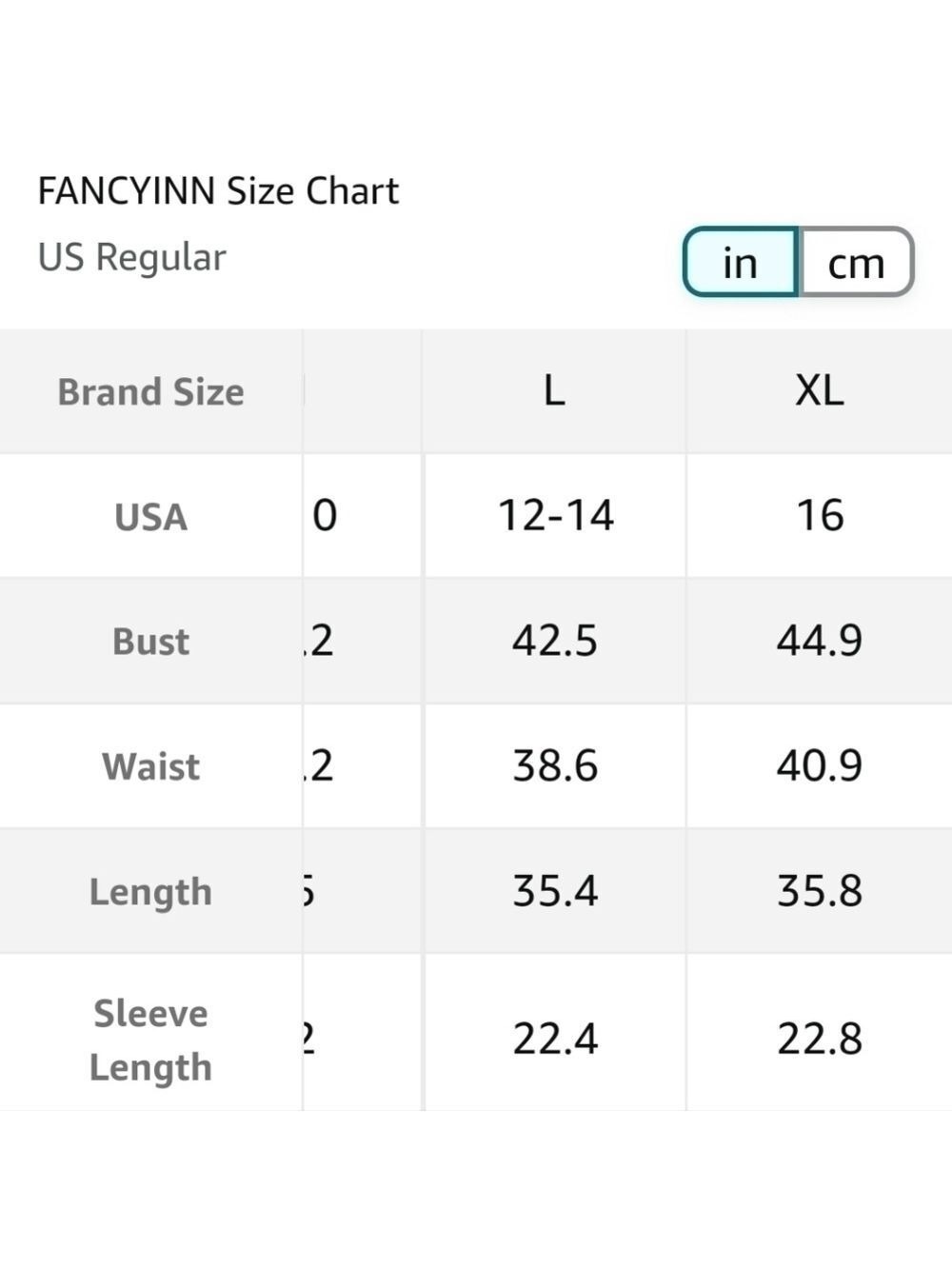Select the 42.5 bust value
Screen dimensions: 952x1269
coord(555,641)
